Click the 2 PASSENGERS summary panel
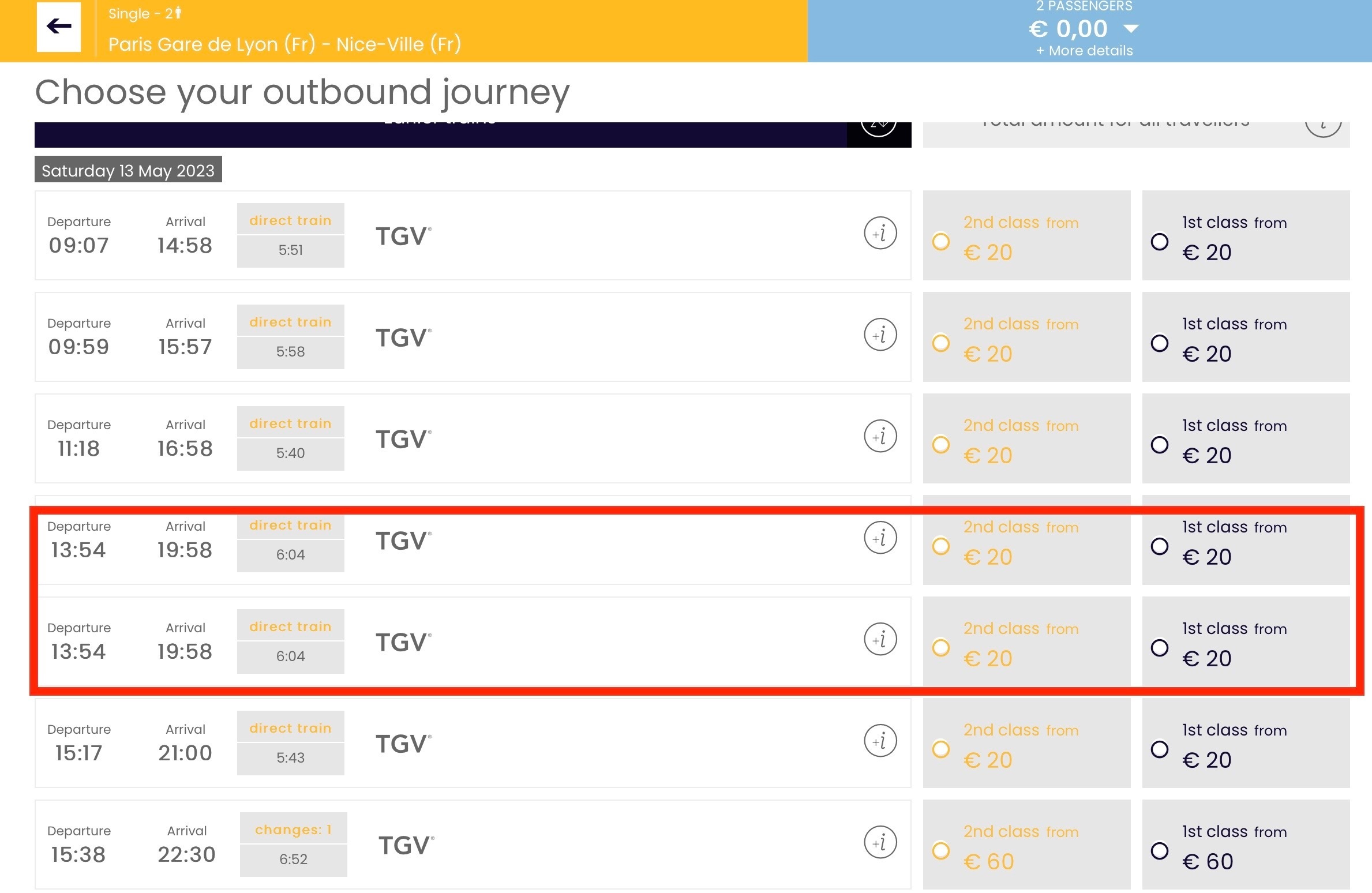This screenshot has width=1372, height=893. [x=1089, y=31]
